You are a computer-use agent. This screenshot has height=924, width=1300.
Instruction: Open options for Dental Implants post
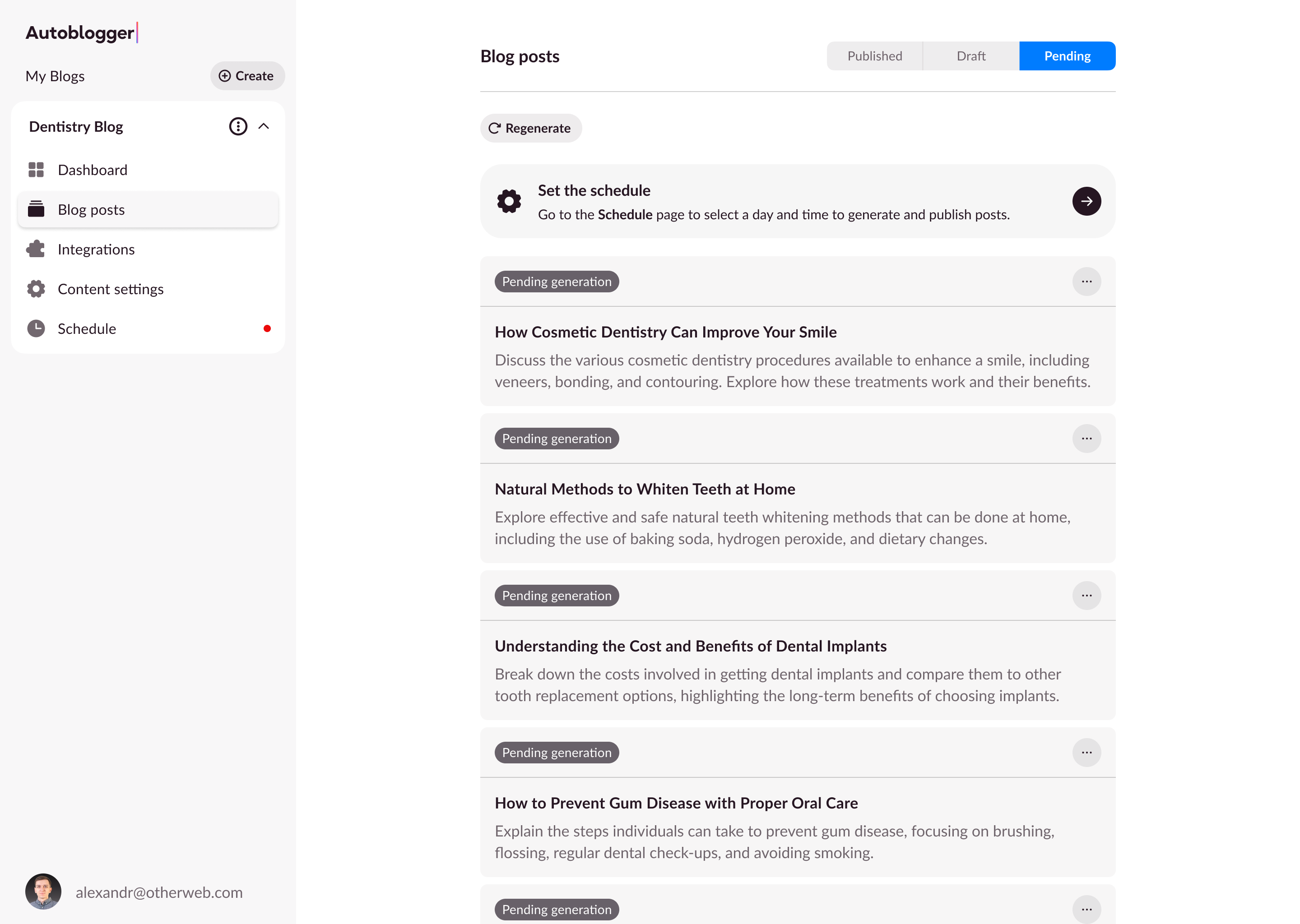coord(1086,596)
